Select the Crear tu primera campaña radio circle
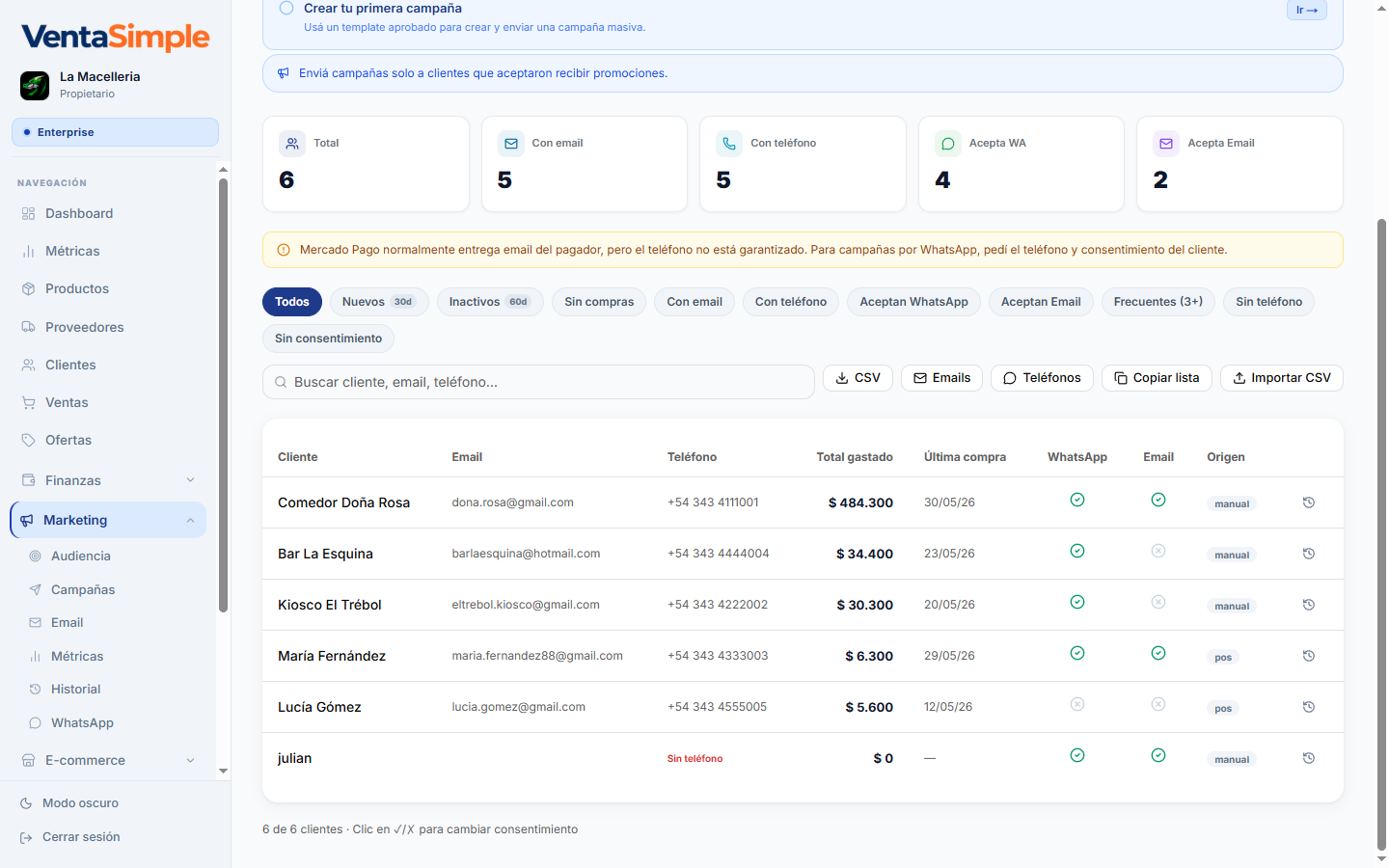 click(x=286, y=8)
